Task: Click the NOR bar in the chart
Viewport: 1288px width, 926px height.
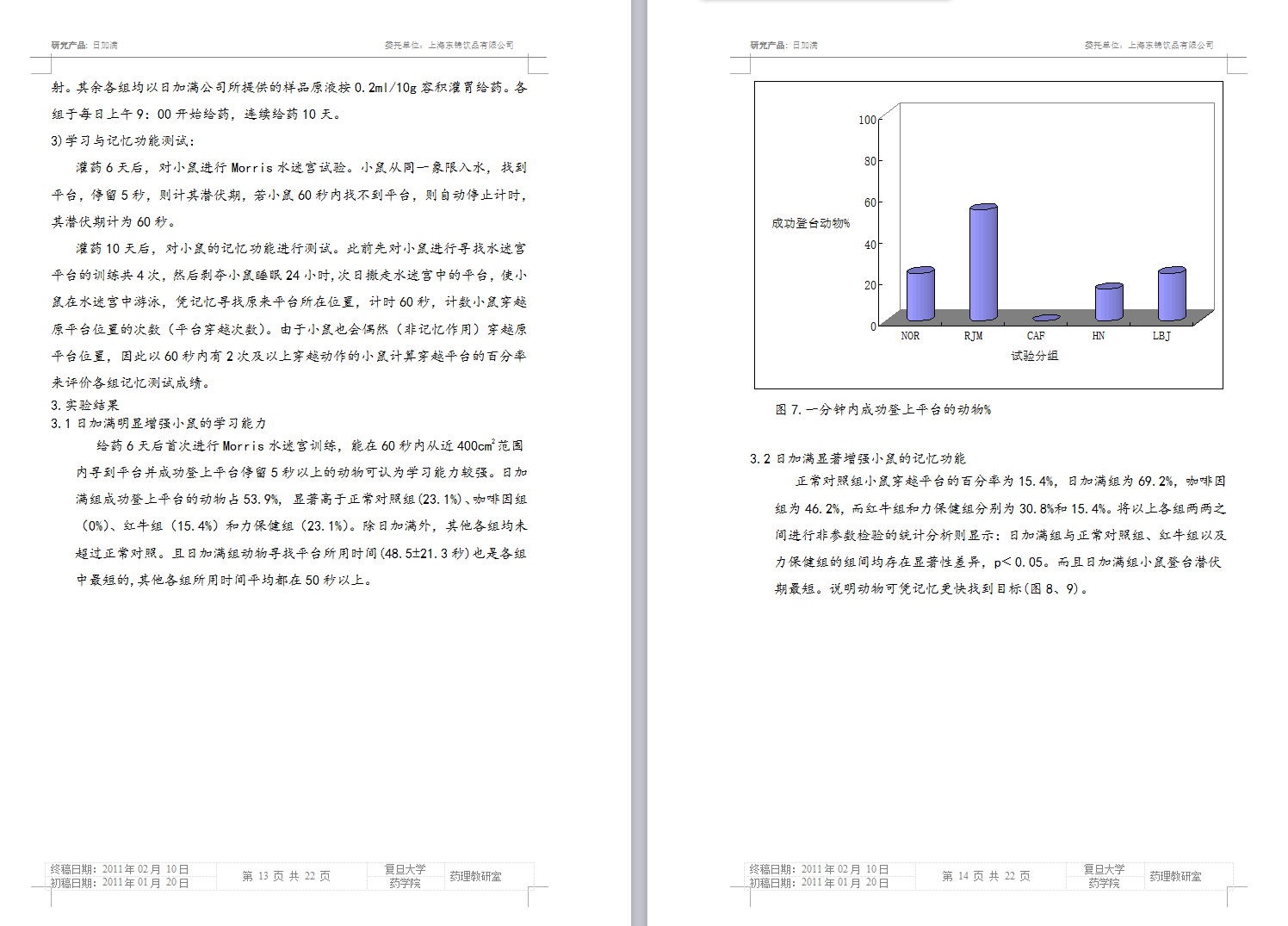Action: pos(920,294)
